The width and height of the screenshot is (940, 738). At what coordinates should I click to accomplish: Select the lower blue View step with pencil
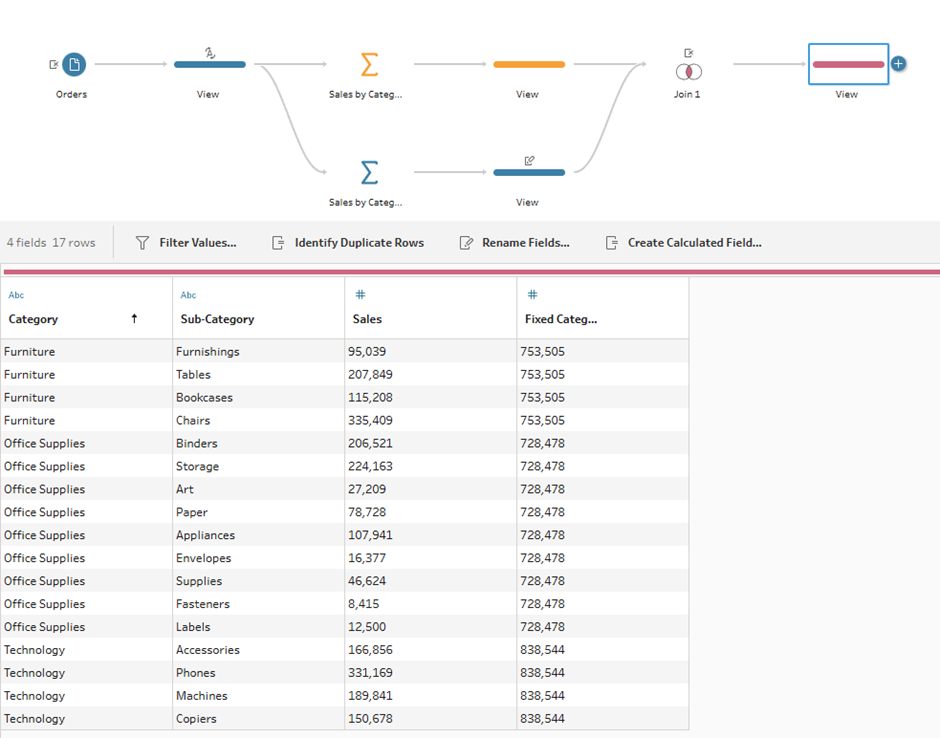[x=528, y=172]
